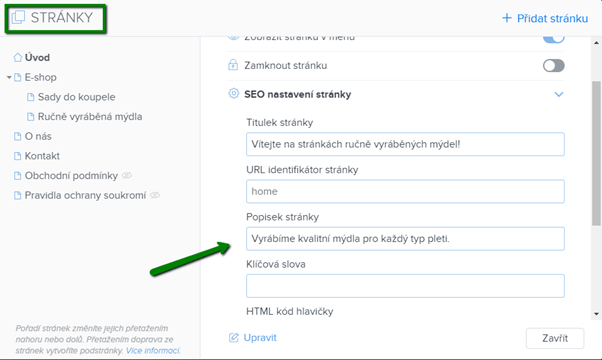Screen dimensions: 602x360
Task: Click the Zamknout stránku label
Action: [x=286, y=66]
